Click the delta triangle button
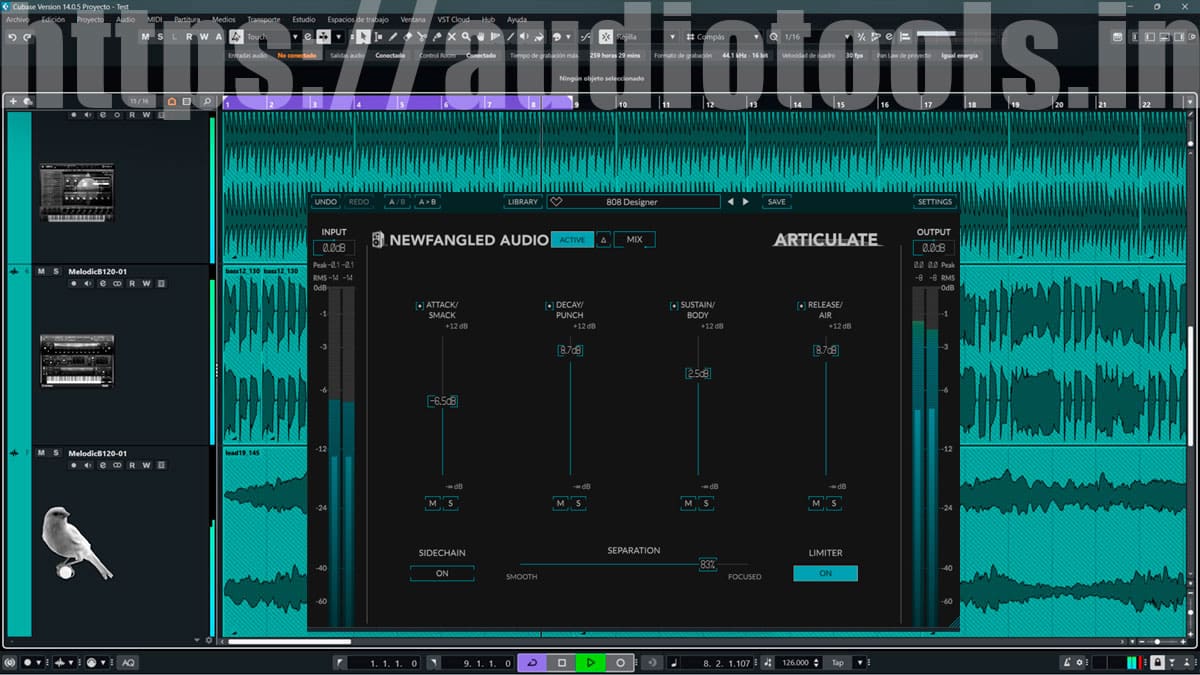The image size is (1200, 675). [x=603, y=240]
